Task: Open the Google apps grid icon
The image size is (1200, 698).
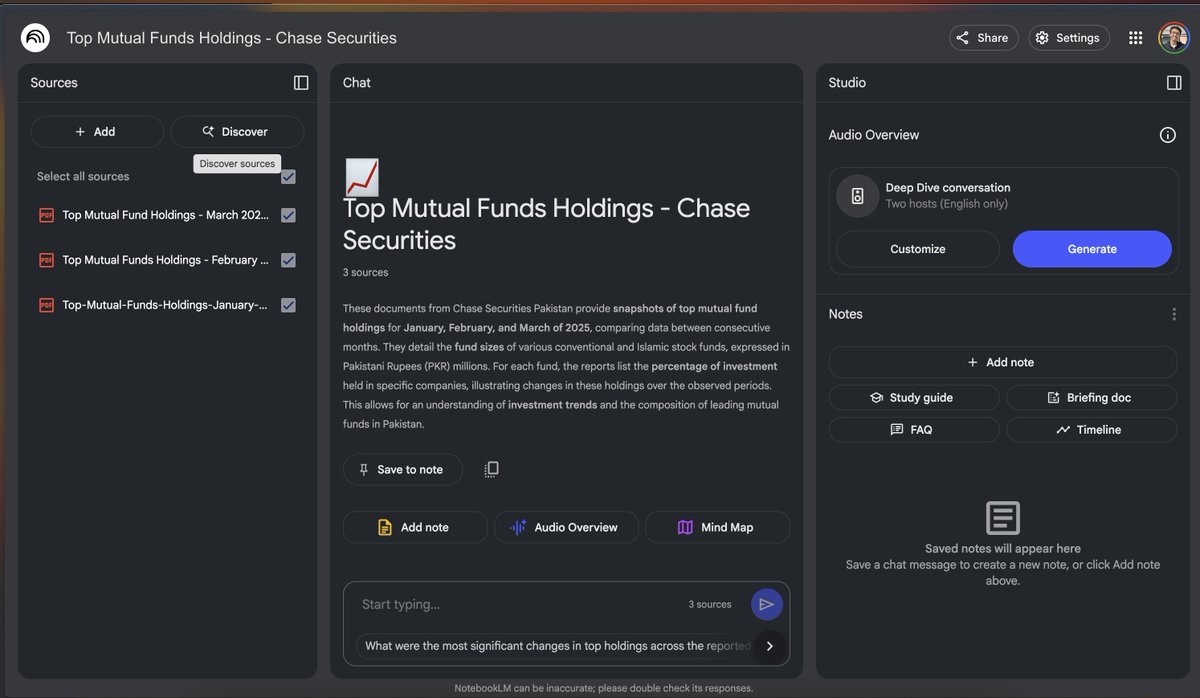Action: 1135,38
